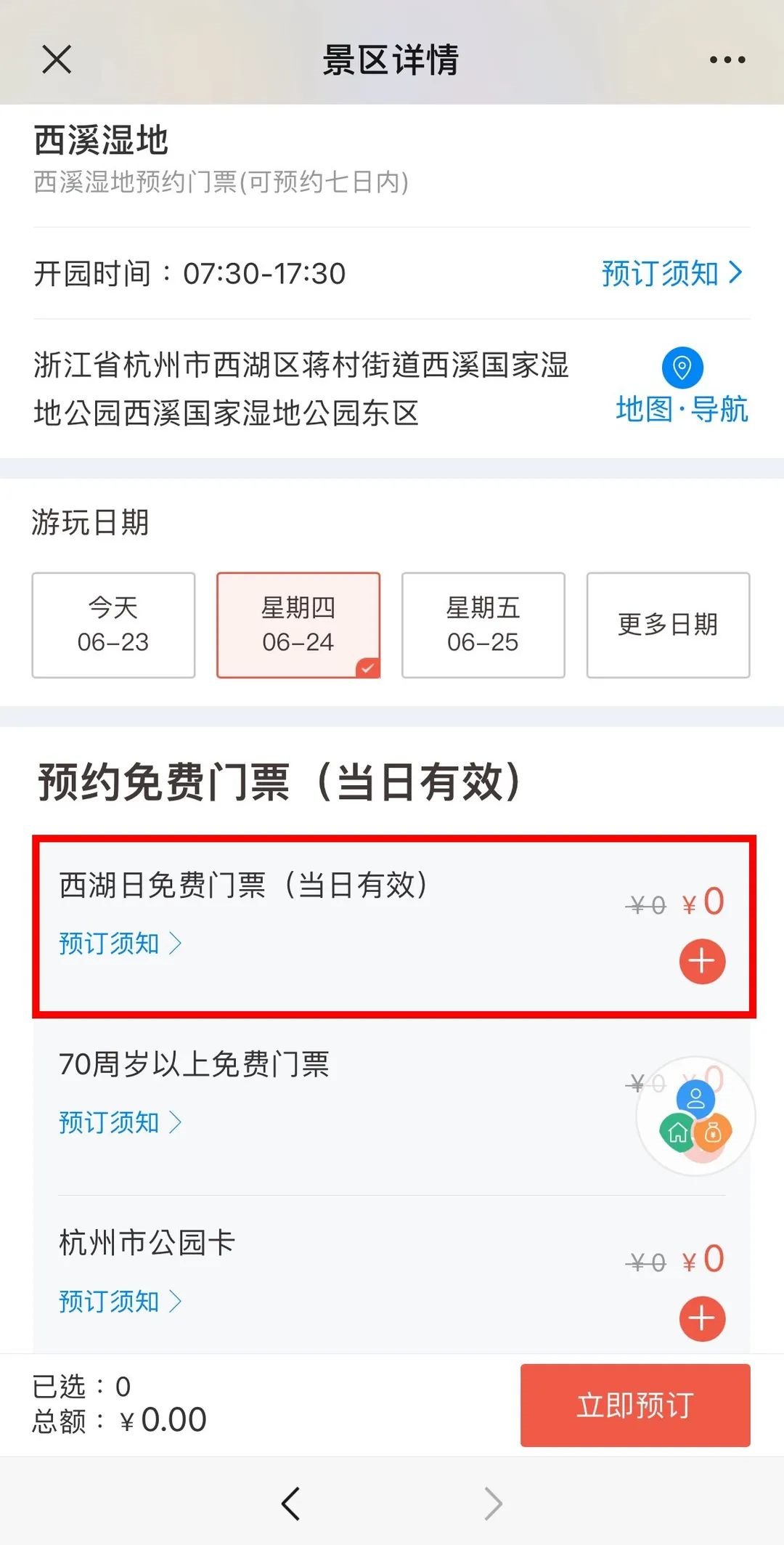Viewport: 784px width, 1545px height.
Task: Tap the blue user profile bubble icon
Action: (x=695, y=1098)
